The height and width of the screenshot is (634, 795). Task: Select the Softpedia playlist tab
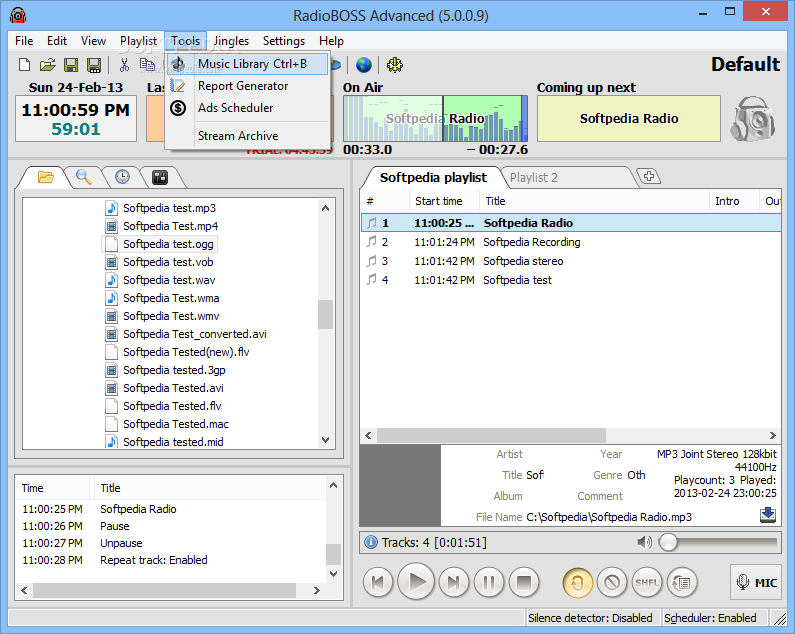pos(433,178)
